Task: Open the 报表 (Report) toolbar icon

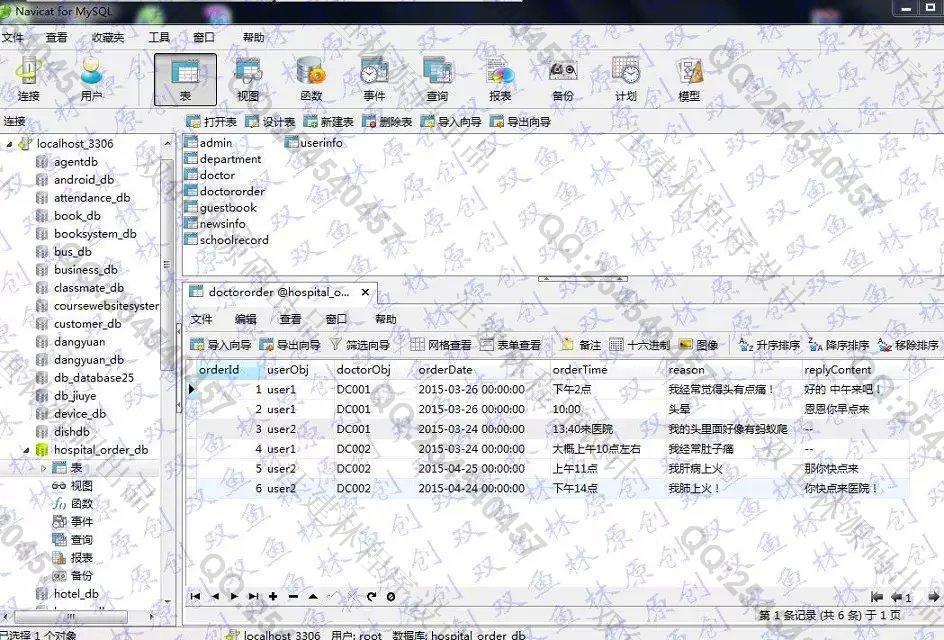Action: coord(500,78)
